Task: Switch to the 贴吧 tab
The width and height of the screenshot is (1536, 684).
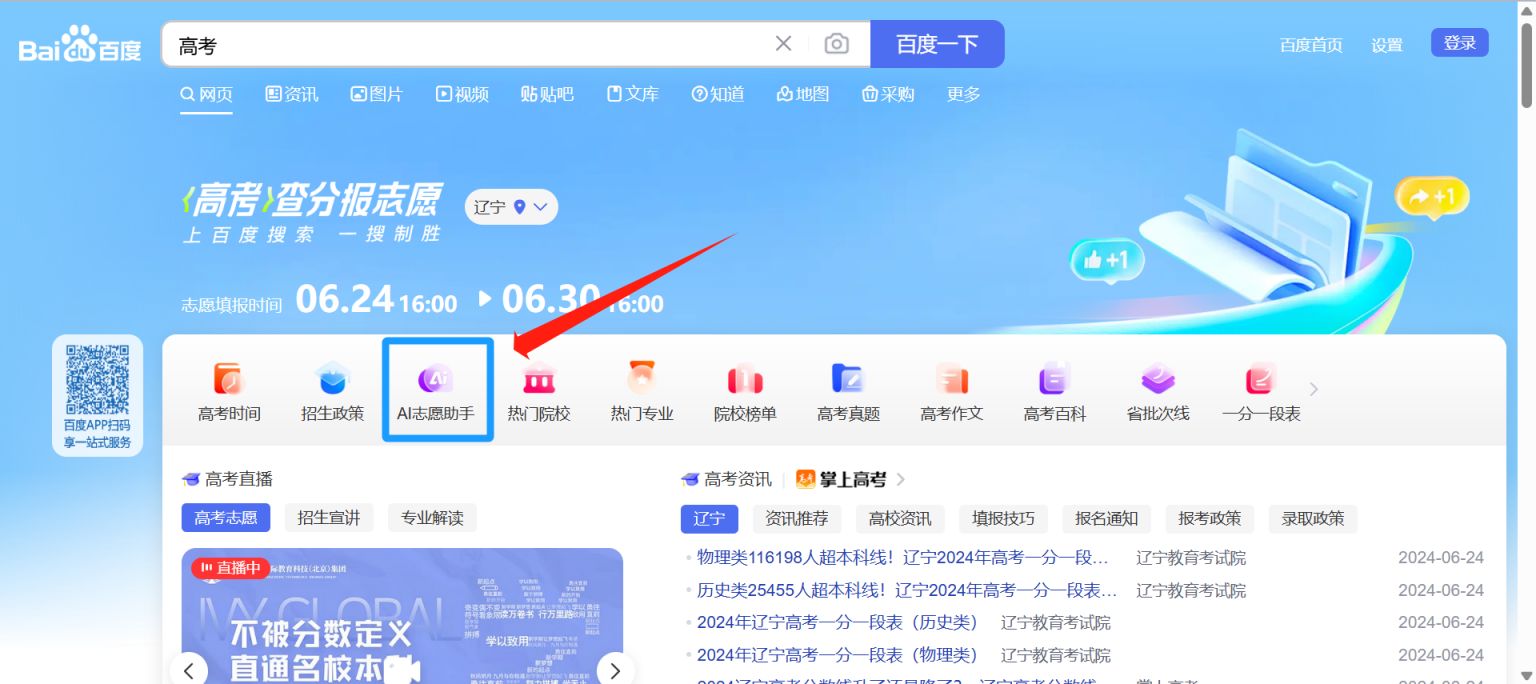Action: [547, 94]
